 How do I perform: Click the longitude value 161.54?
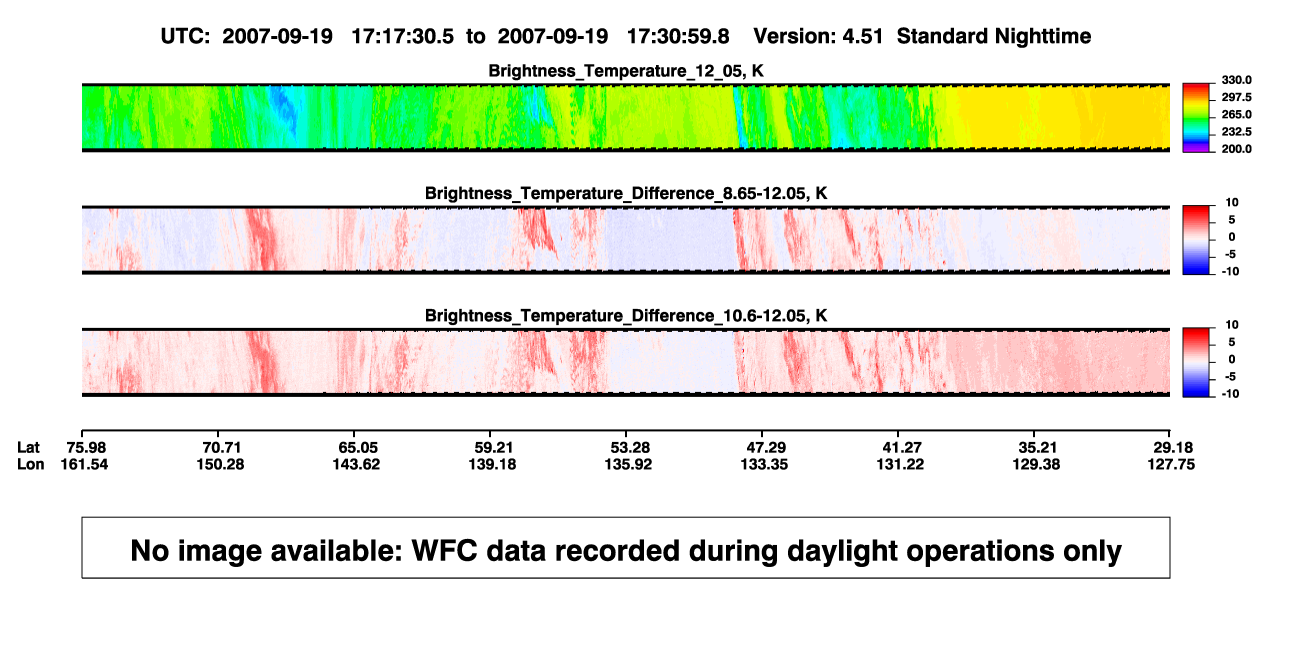tap(86, 464)
